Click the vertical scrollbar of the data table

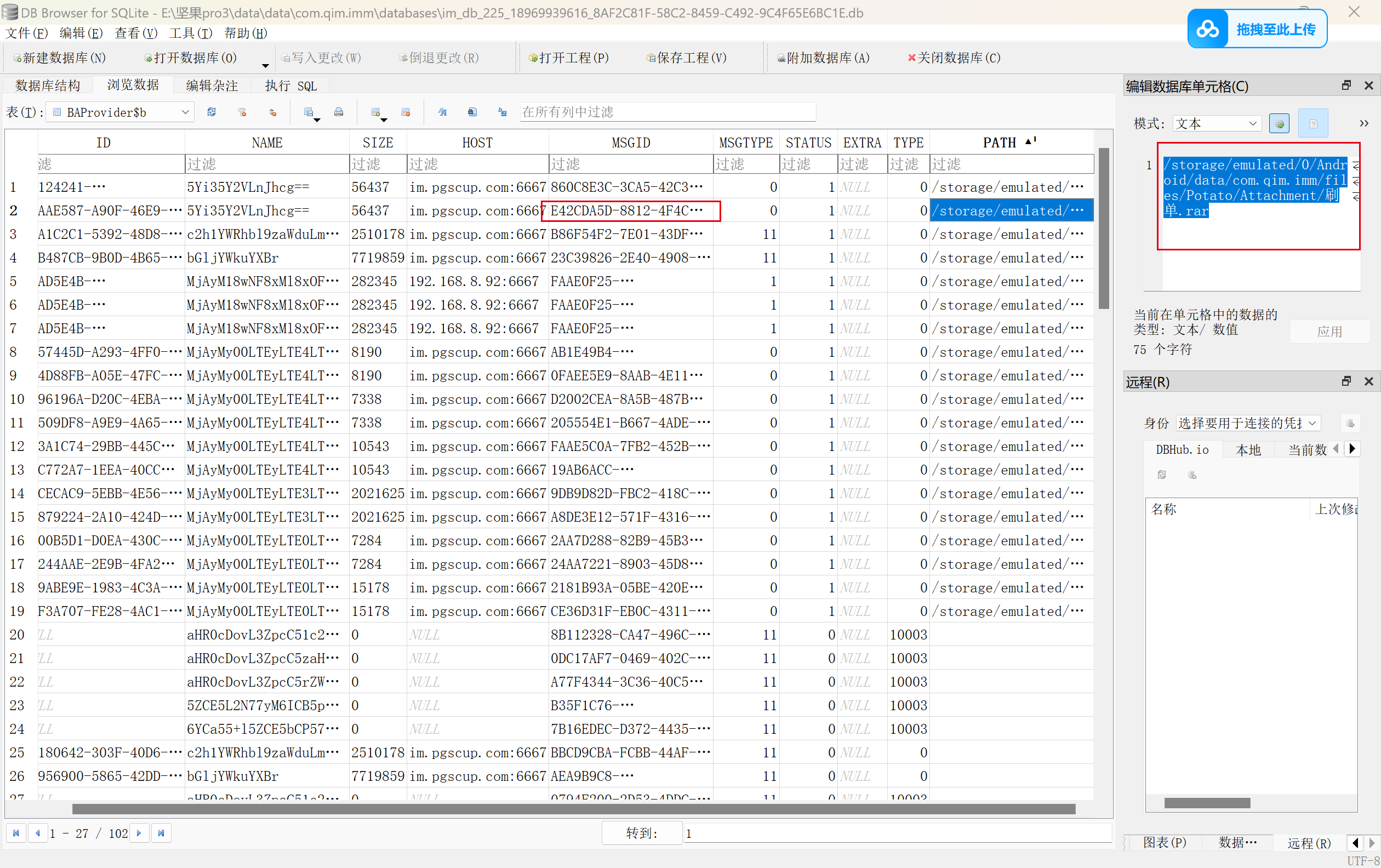pos(1103,228)
